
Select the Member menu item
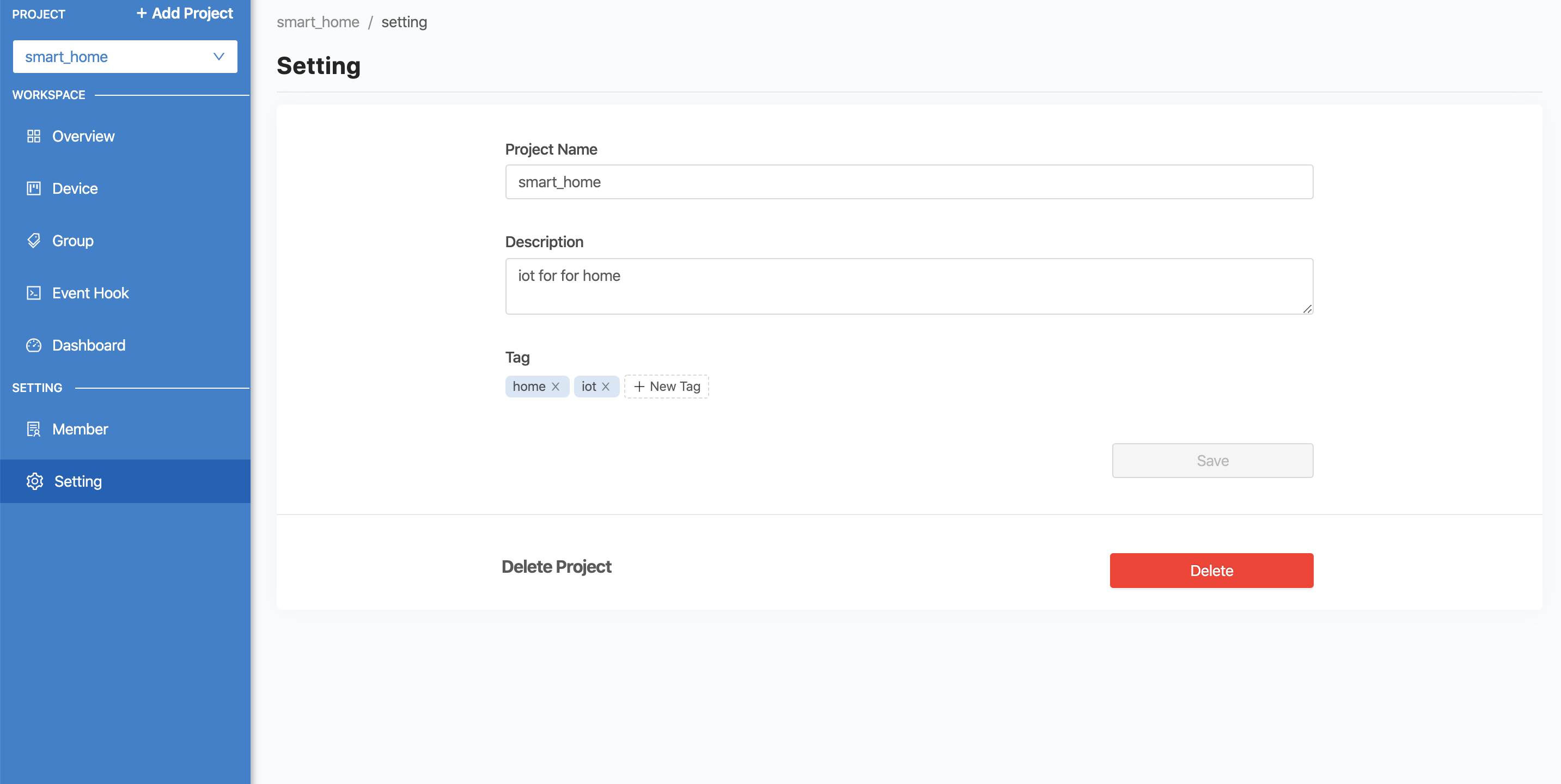coord(125,429)
